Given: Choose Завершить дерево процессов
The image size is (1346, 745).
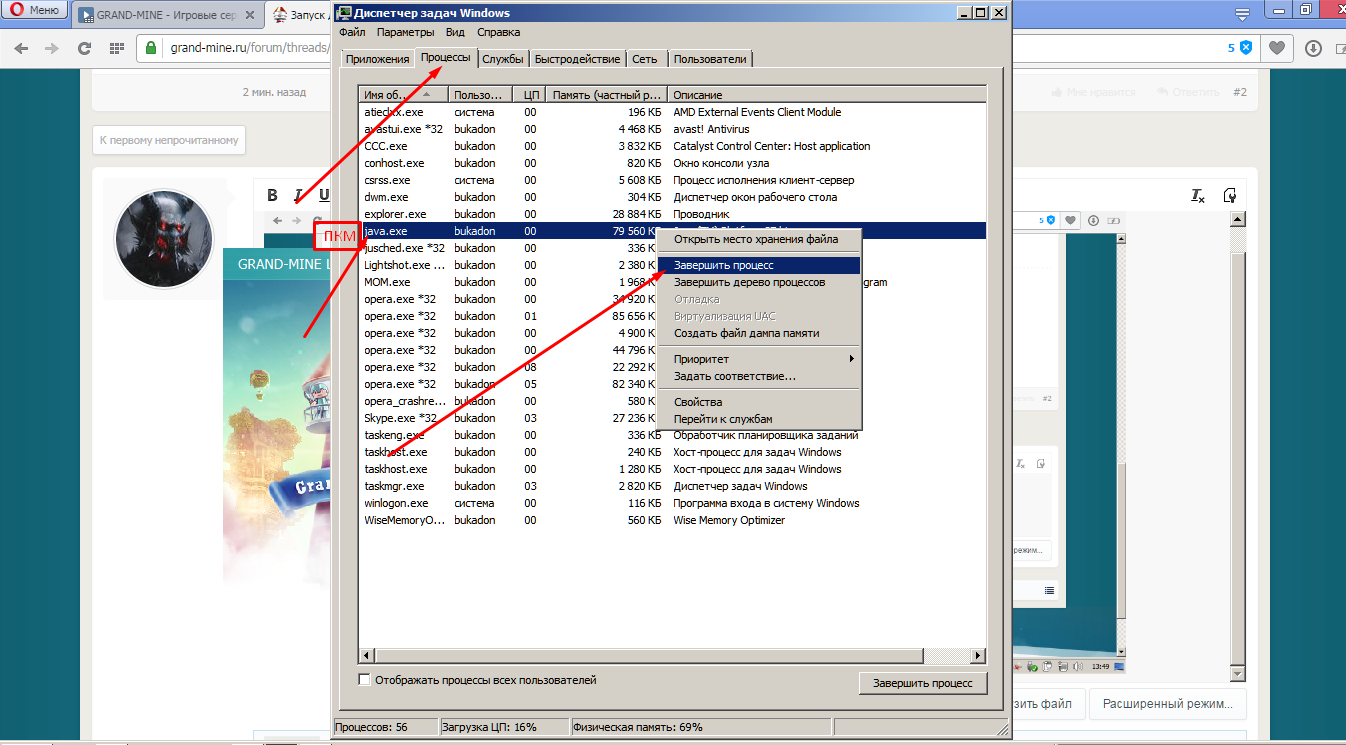Looking at the screenshot, I should (x=760, y=282).
